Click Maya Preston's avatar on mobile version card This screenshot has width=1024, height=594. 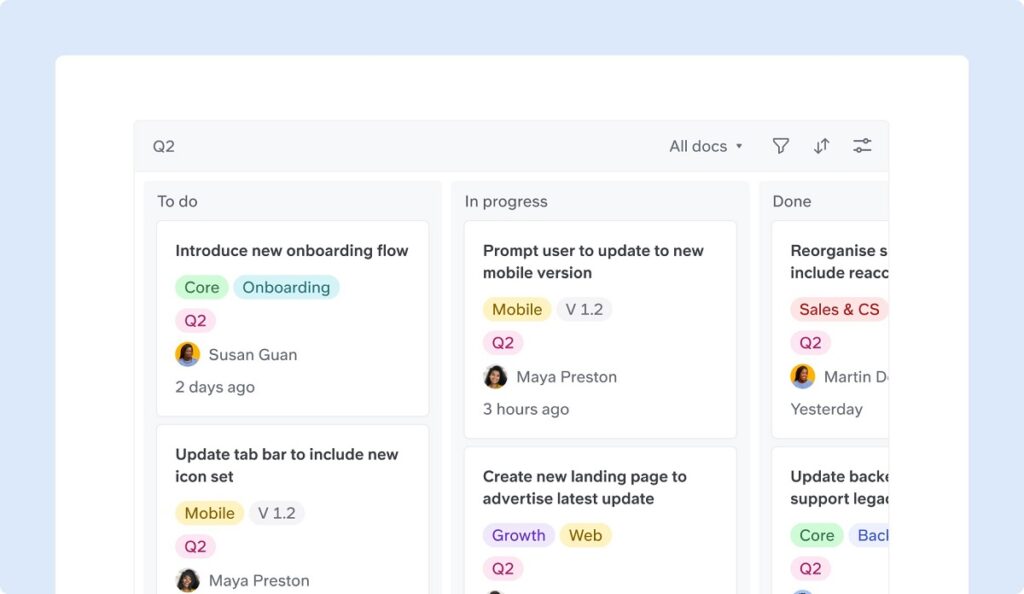click(x=495, y=377)
